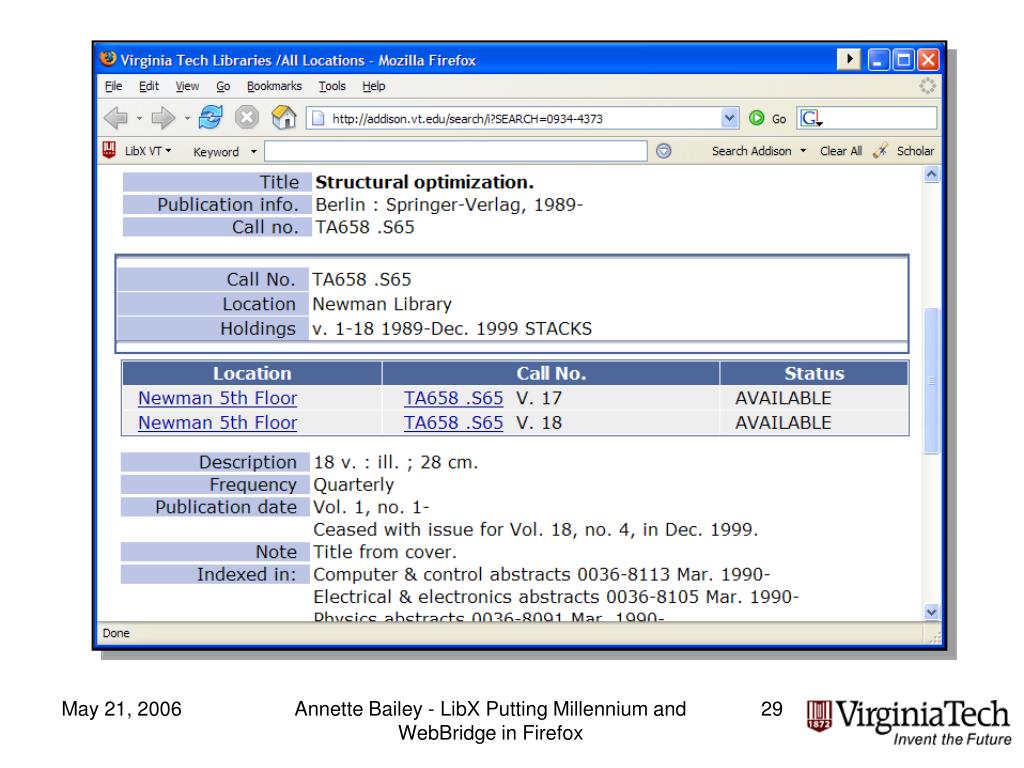
Task: Click the slide number 29
Action: [x=771, y=709]
